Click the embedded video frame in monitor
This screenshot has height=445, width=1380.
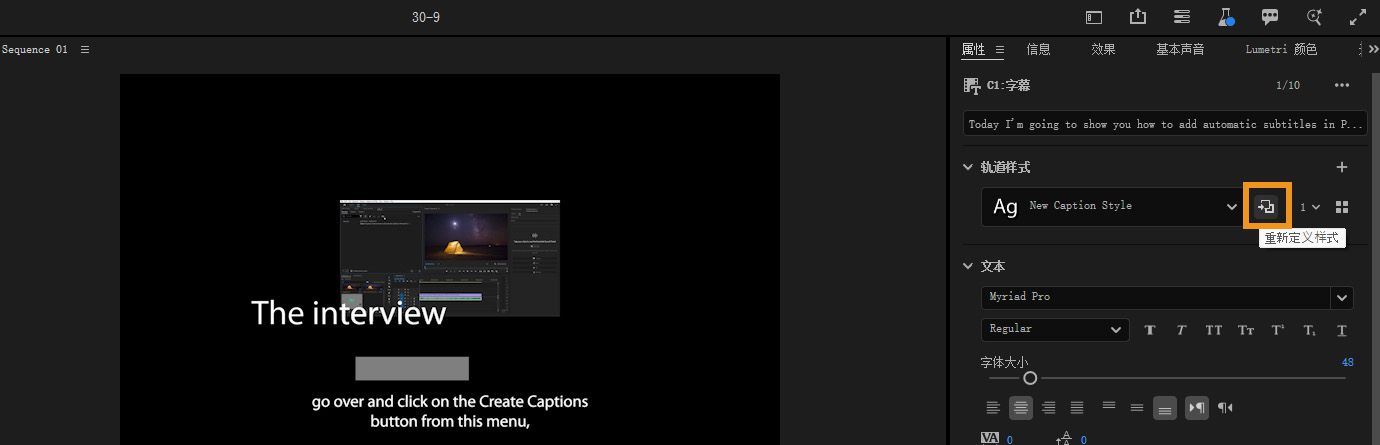point(450,258)
